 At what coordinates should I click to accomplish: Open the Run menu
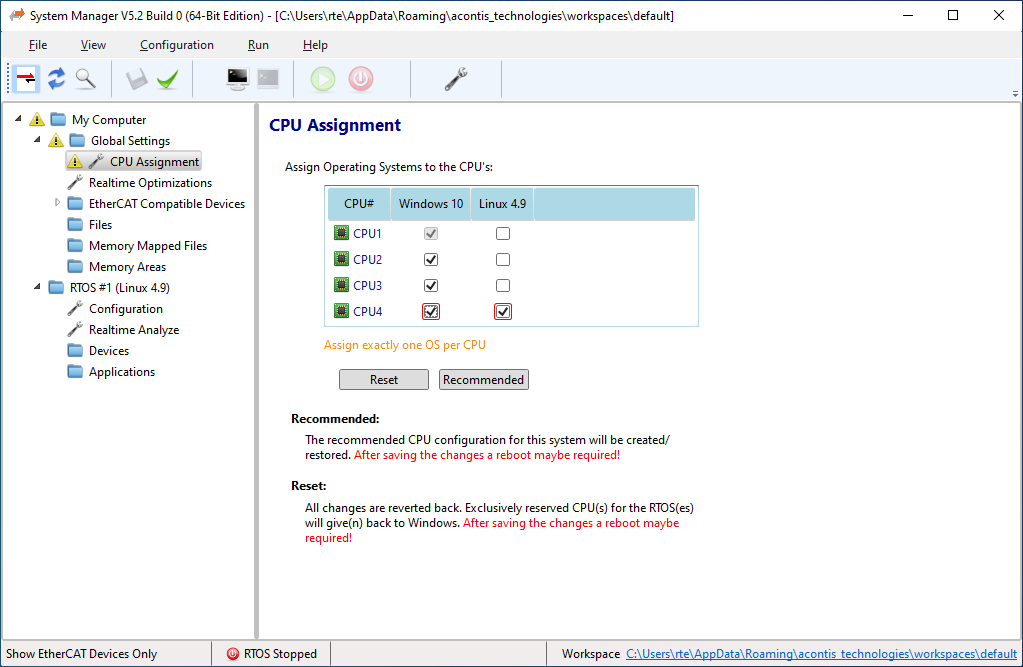pyautogui.click(x=258, y=44)
